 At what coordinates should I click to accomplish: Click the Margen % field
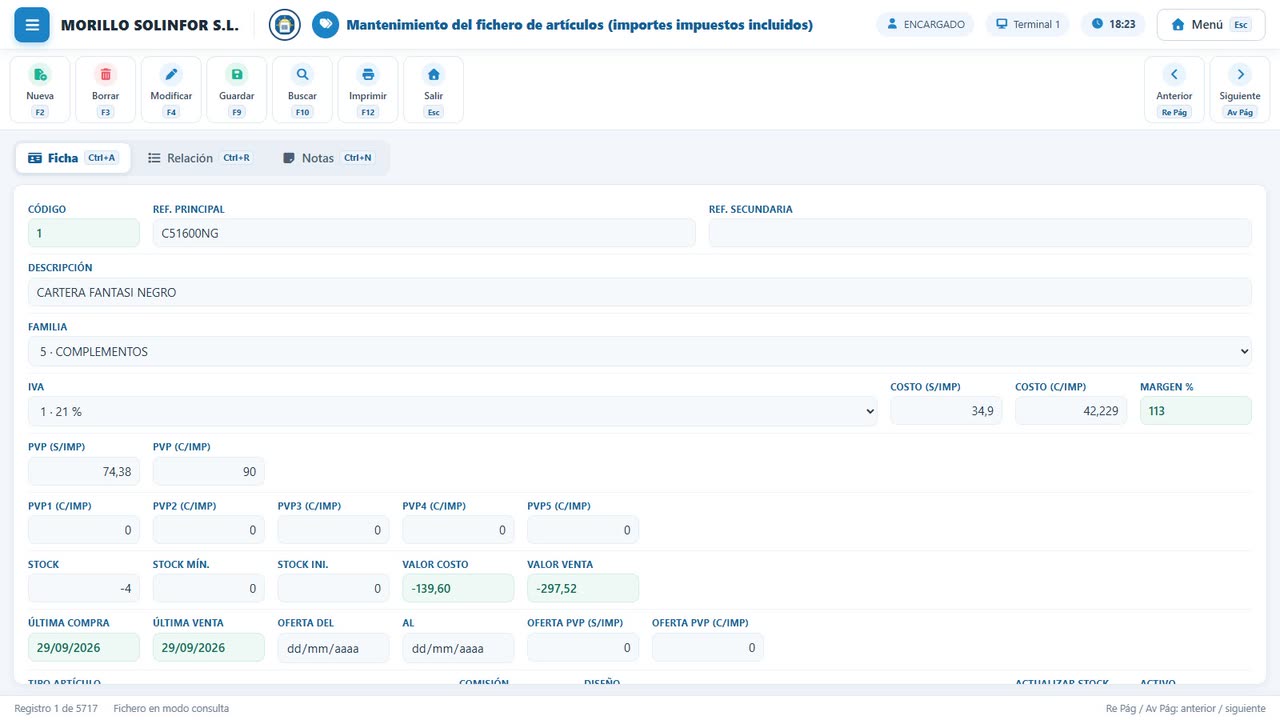point(1196,411)
